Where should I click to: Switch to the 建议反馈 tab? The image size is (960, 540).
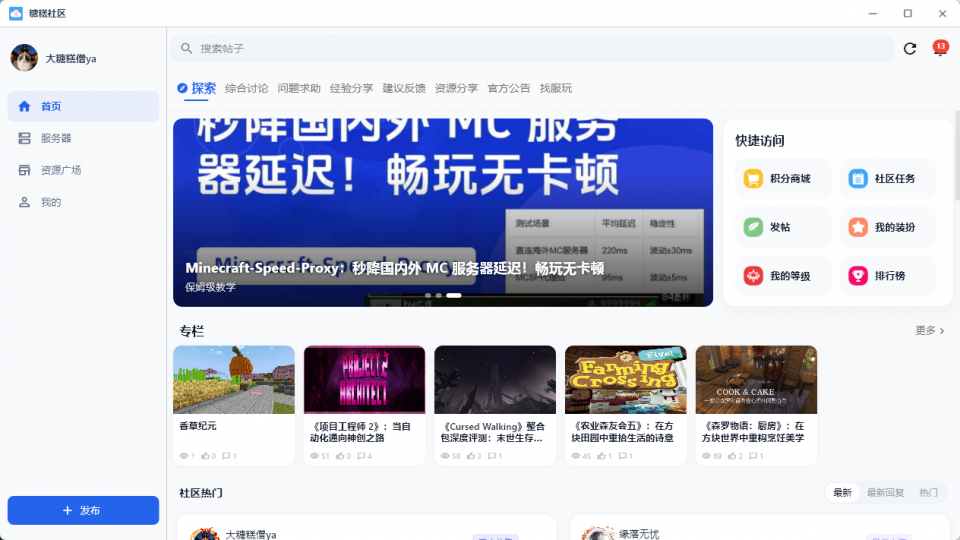tap(404, 88)
